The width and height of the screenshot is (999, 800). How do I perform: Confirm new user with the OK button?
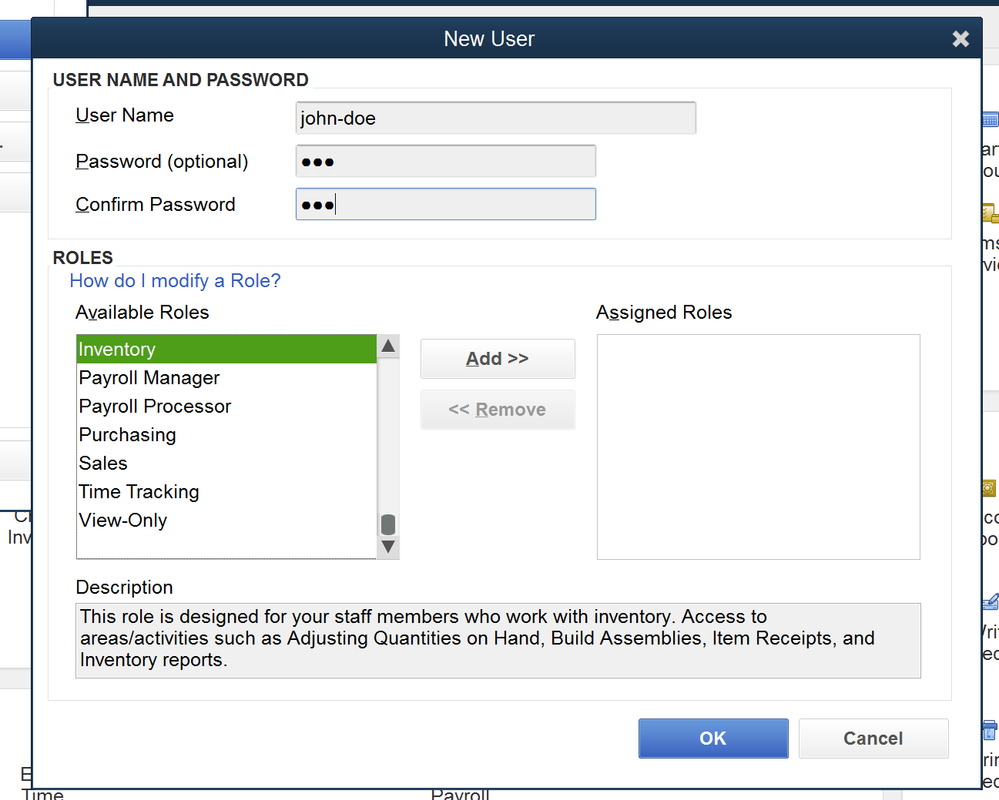click(713, 738)
